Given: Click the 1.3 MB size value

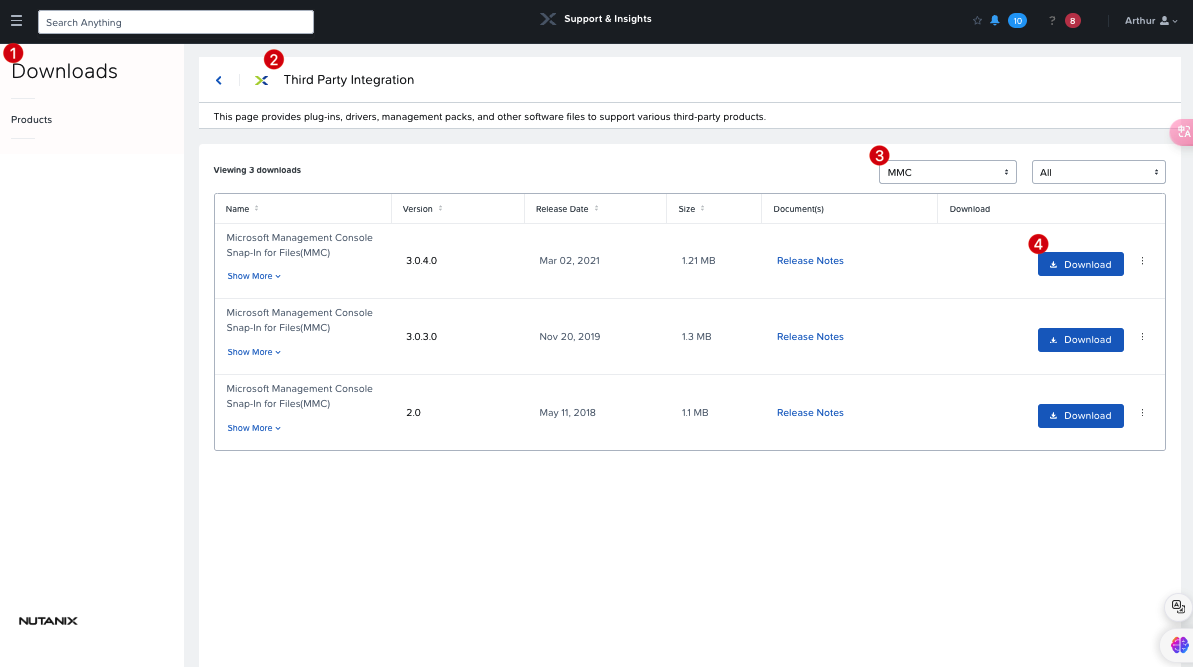Looking at the screenshot, I should pyautogui.click(x=696, y=336).
